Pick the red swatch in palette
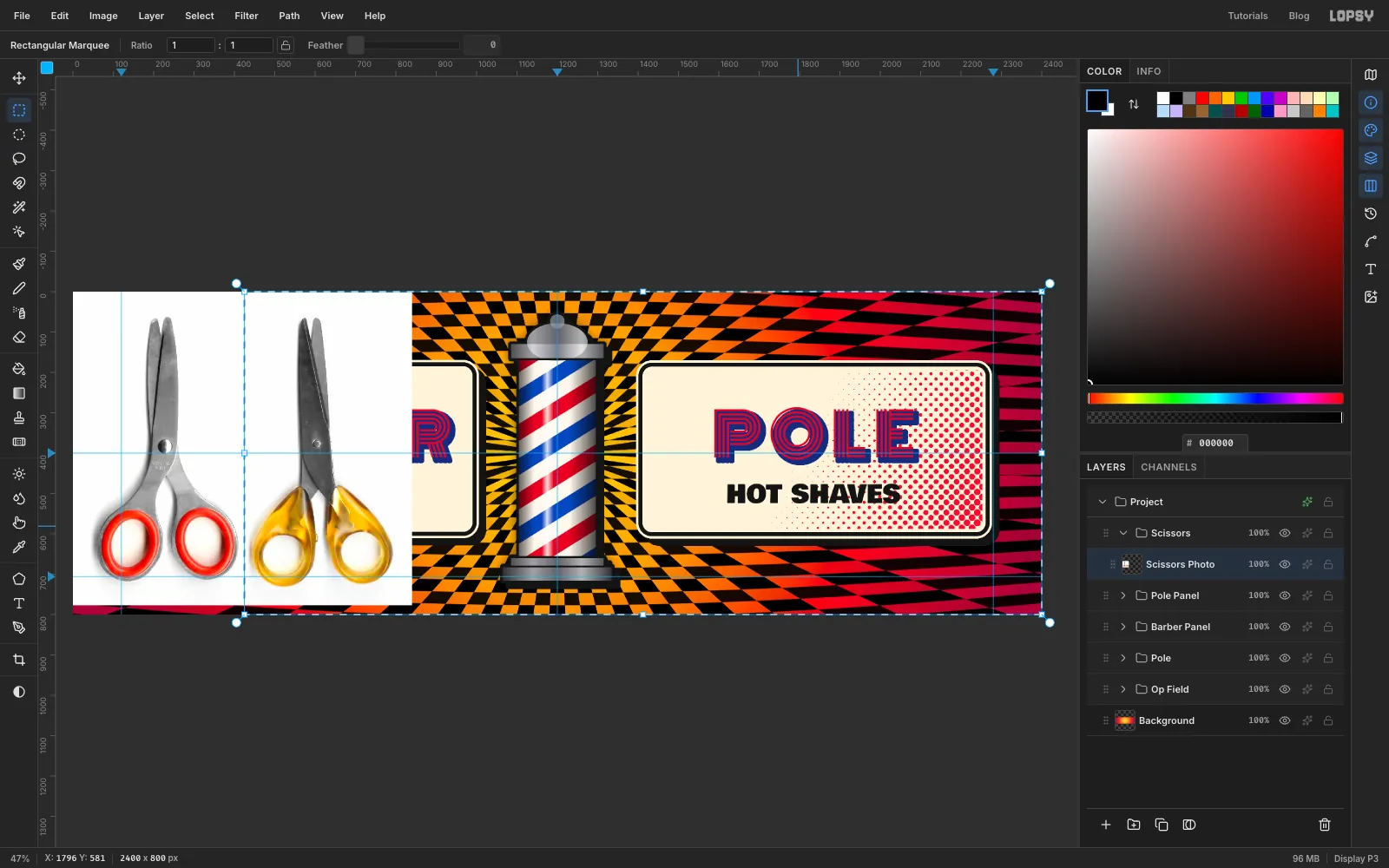 click(1202, 98)
